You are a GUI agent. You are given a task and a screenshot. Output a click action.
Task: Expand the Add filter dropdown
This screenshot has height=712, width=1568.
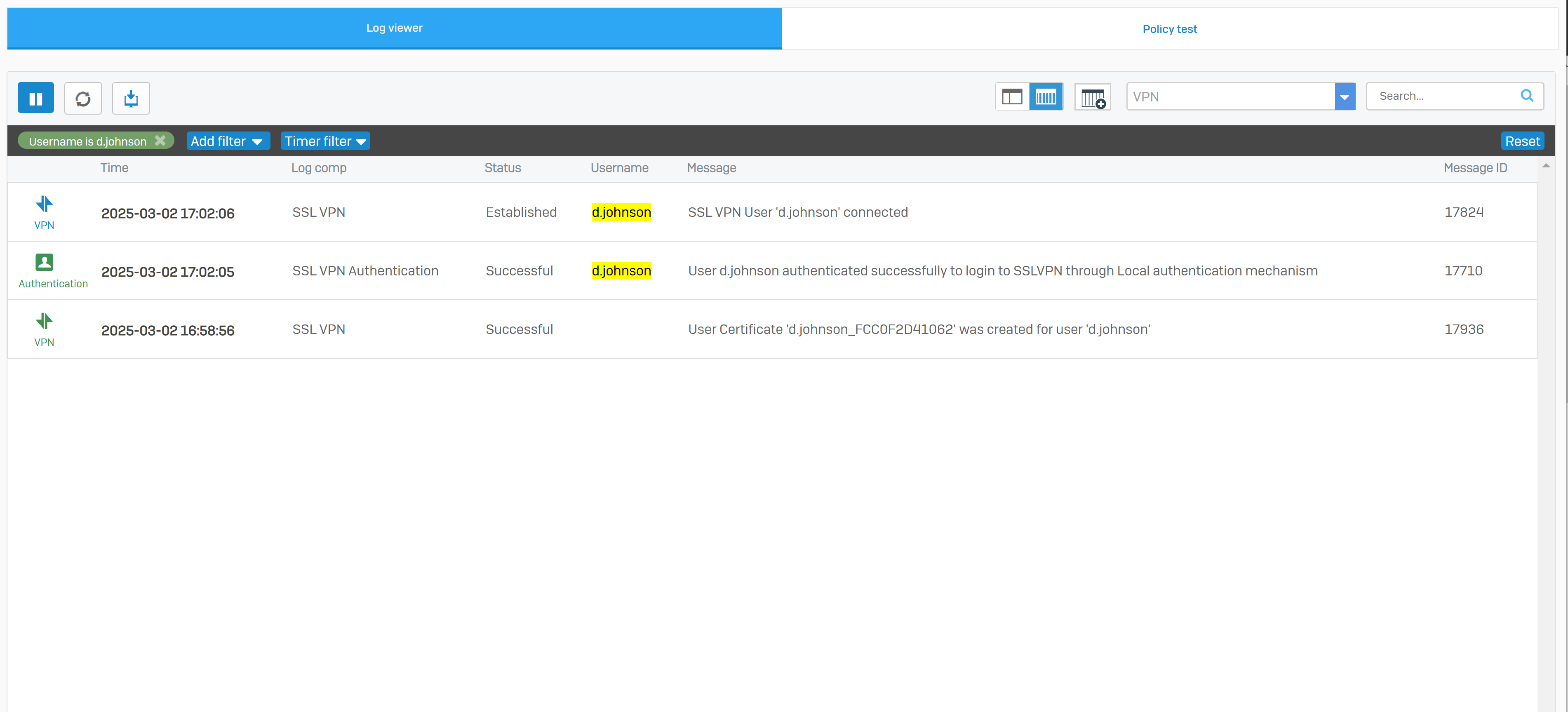[x=228, y=141]
